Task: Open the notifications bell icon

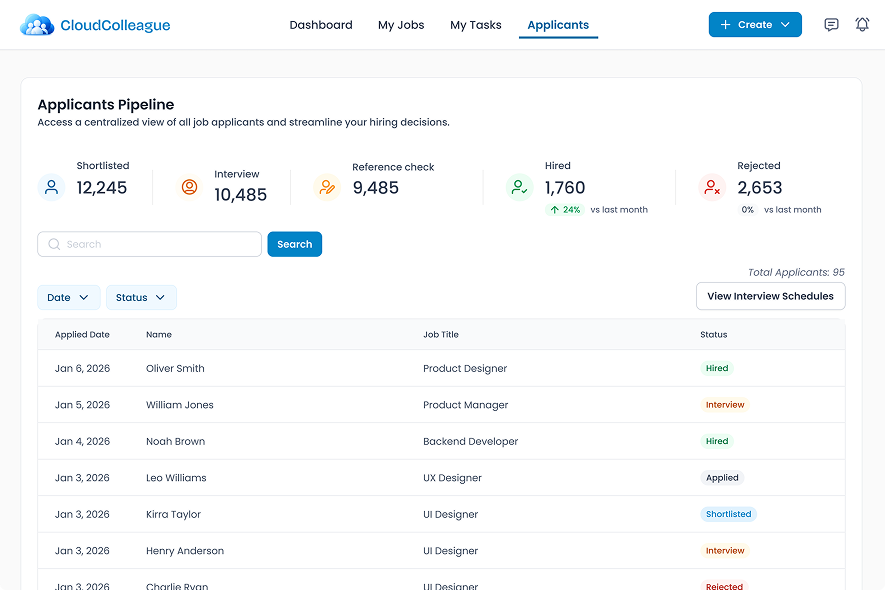Action: pos(862,25)
